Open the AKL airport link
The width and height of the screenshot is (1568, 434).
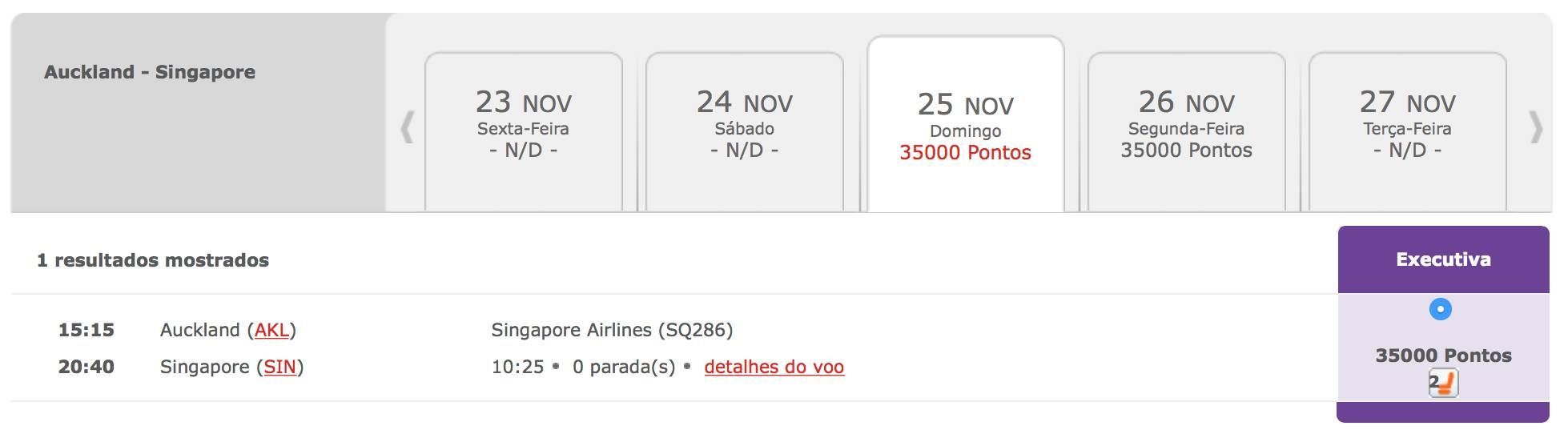(271, 330)
